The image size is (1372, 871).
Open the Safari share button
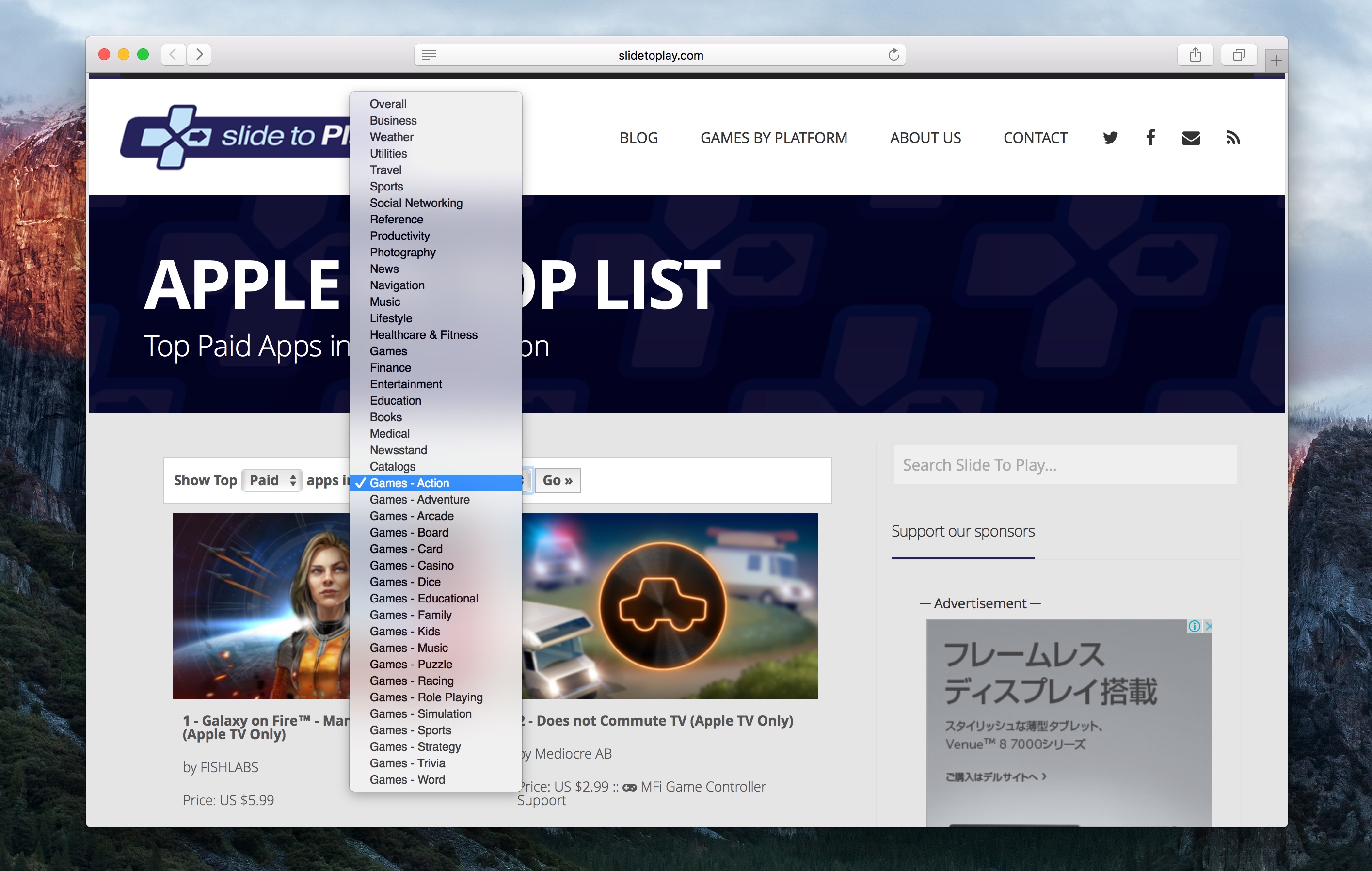[1195, 55]
